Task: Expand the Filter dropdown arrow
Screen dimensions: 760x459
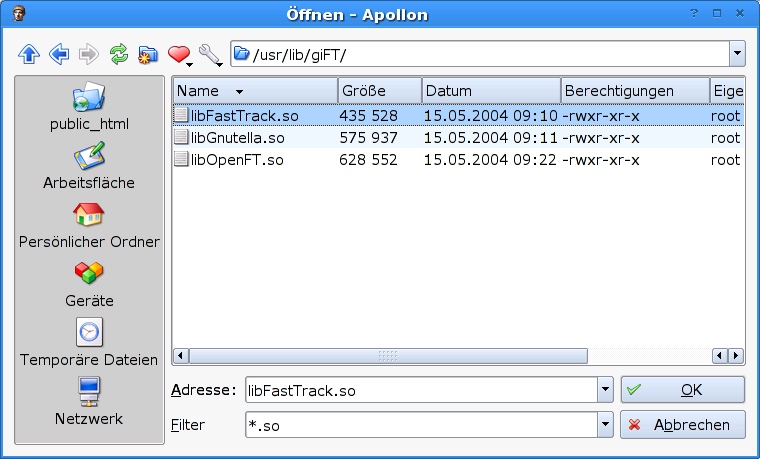Action: (x=605, y=425)
